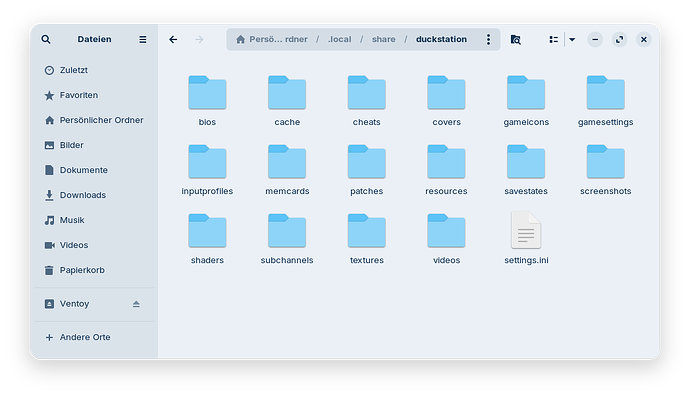The width and height of the screenshot is (690, 396).
Task: Go to .local in the path bar
Action: (x=340, y=40)
